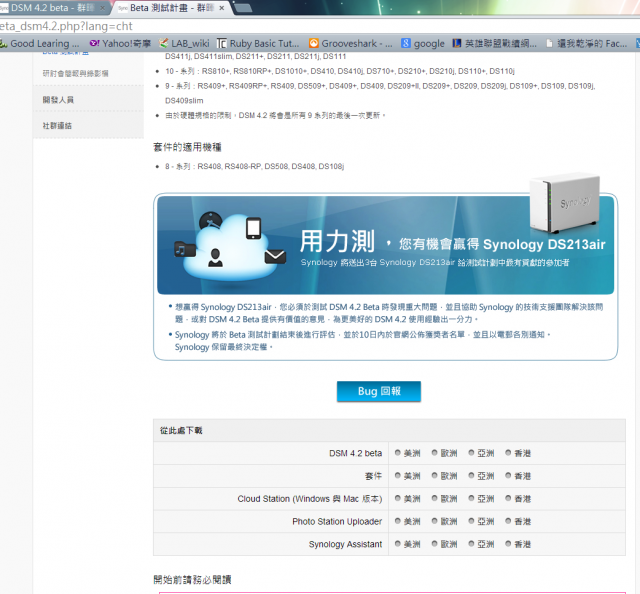Open the 社群連結 sidebar item
Image resolution: width=640 pixels, height=594 pixels.
tap(57, 126)
